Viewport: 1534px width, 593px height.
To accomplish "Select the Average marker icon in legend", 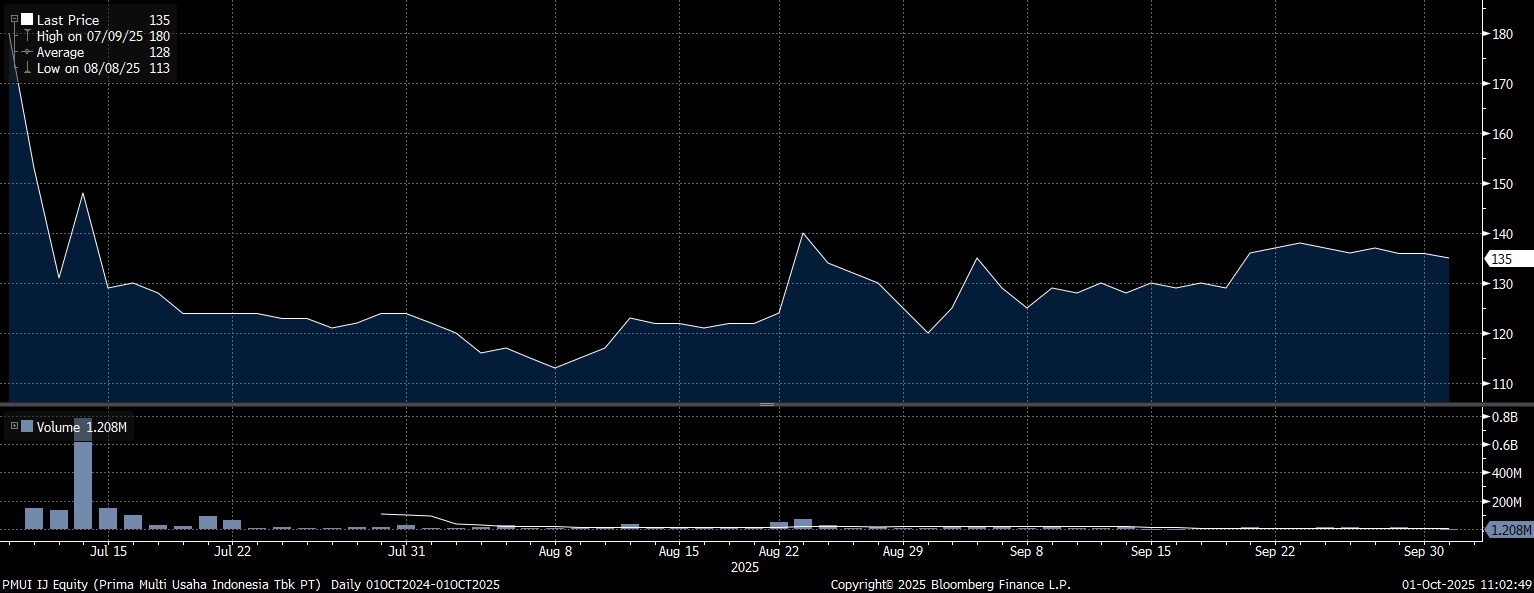I will coord(26,52).
